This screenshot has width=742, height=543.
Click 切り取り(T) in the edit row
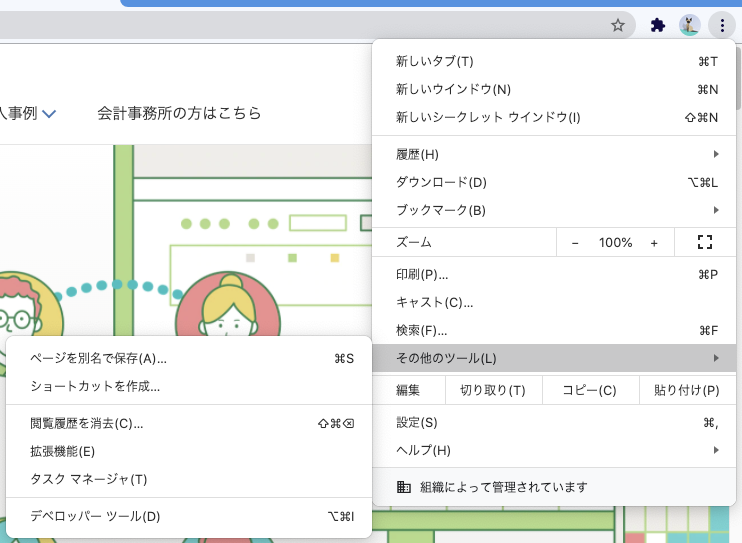point(493,391)
